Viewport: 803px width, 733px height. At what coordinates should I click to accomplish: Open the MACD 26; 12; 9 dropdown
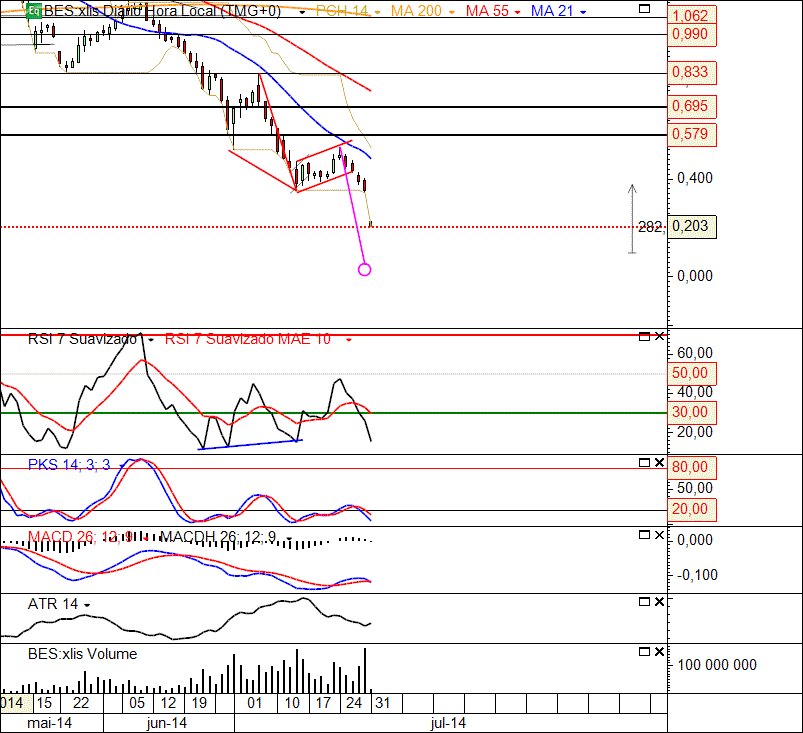(146, 538)
